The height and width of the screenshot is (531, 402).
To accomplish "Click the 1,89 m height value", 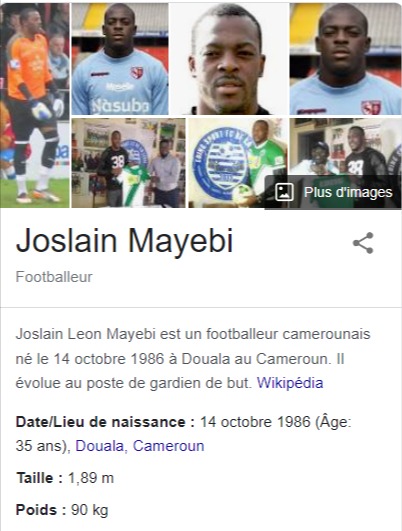I will (91, 478).
